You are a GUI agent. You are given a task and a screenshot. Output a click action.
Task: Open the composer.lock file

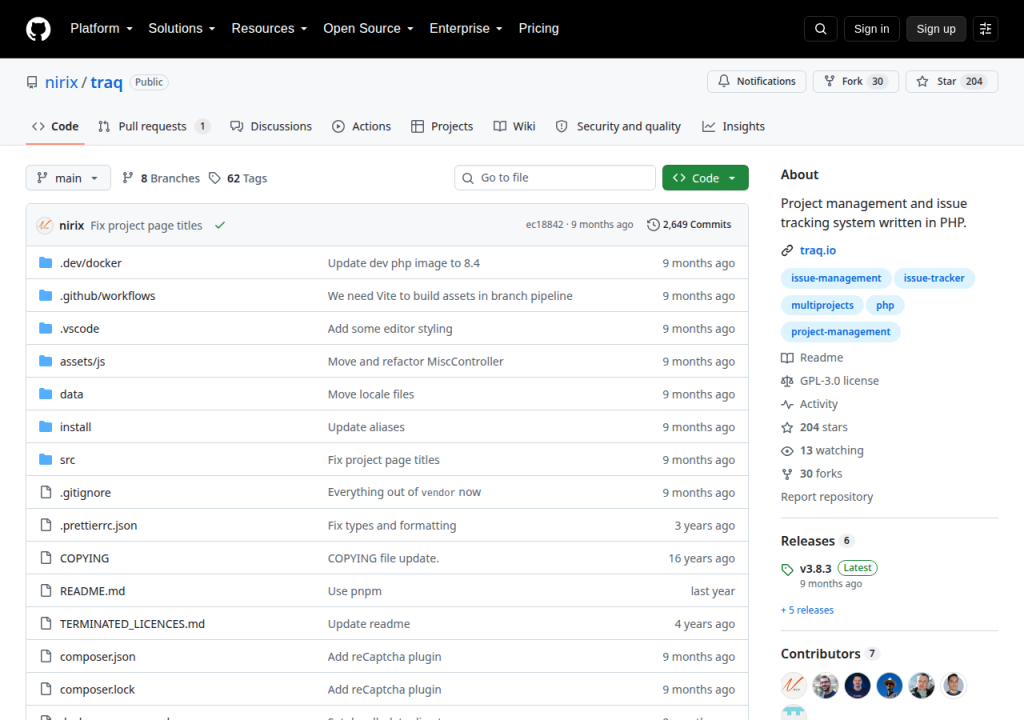(97, 689)
